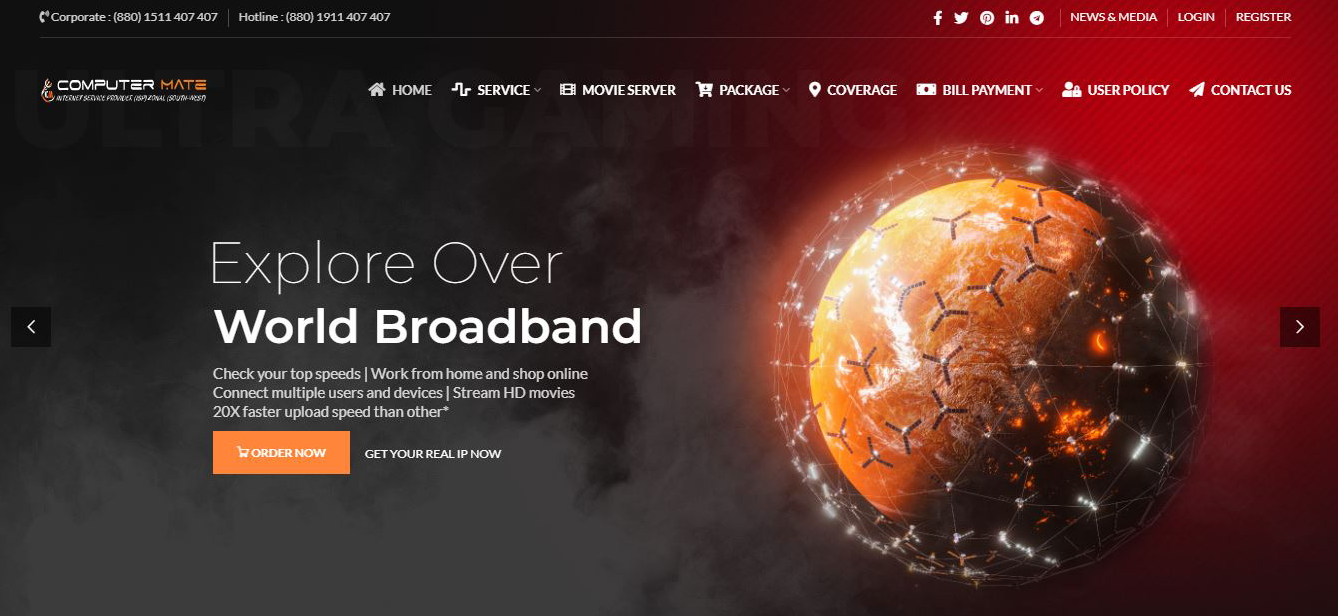The image size is (1338, 616).
Task: Open the Login link
Action: click(x=1196, y=17)
